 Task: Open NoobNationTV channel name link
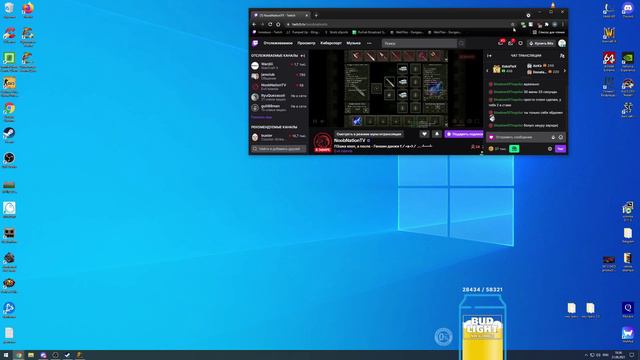pos(349,140)
